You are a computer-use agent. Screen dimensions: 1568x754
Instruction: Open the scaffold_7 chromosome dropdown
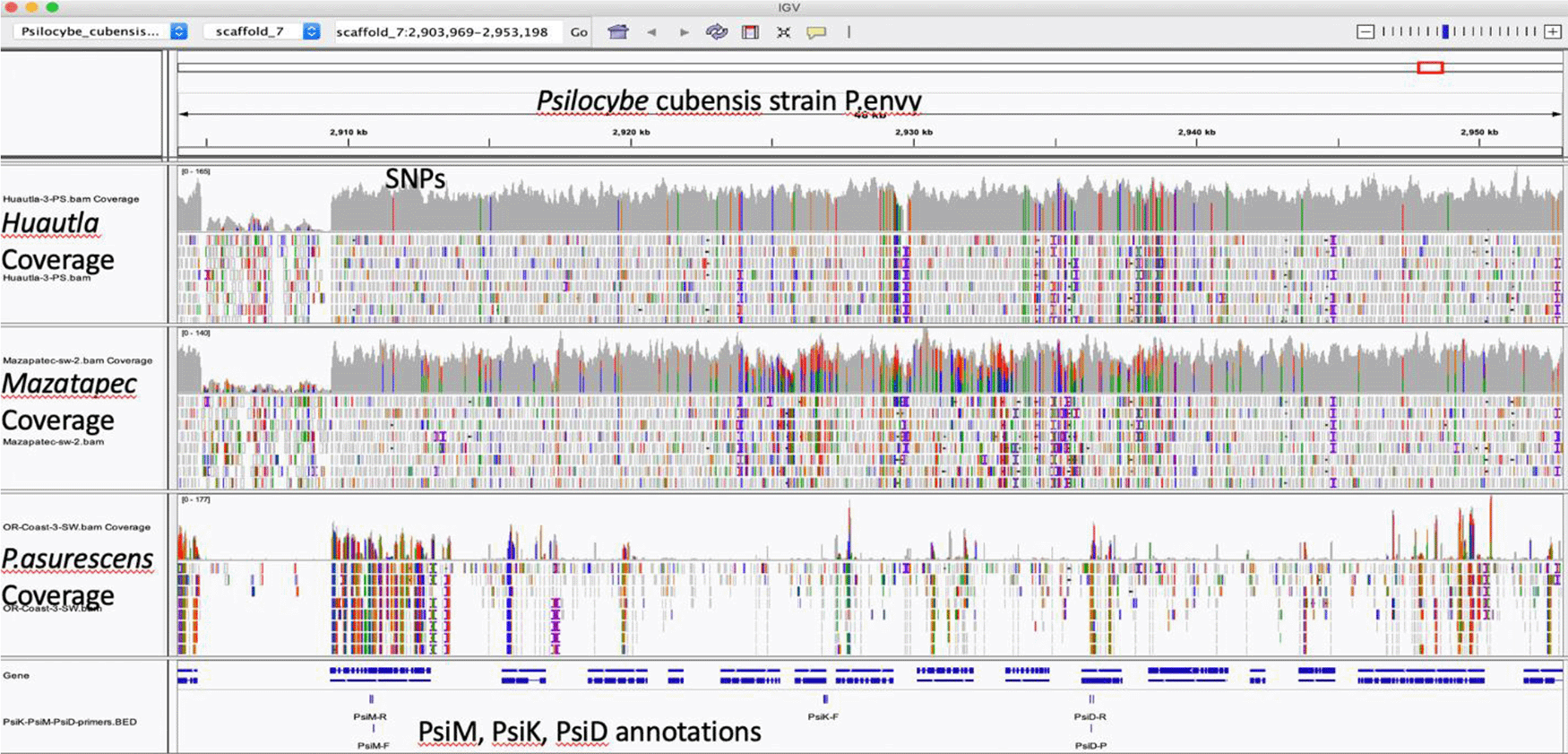coord(311,31)
